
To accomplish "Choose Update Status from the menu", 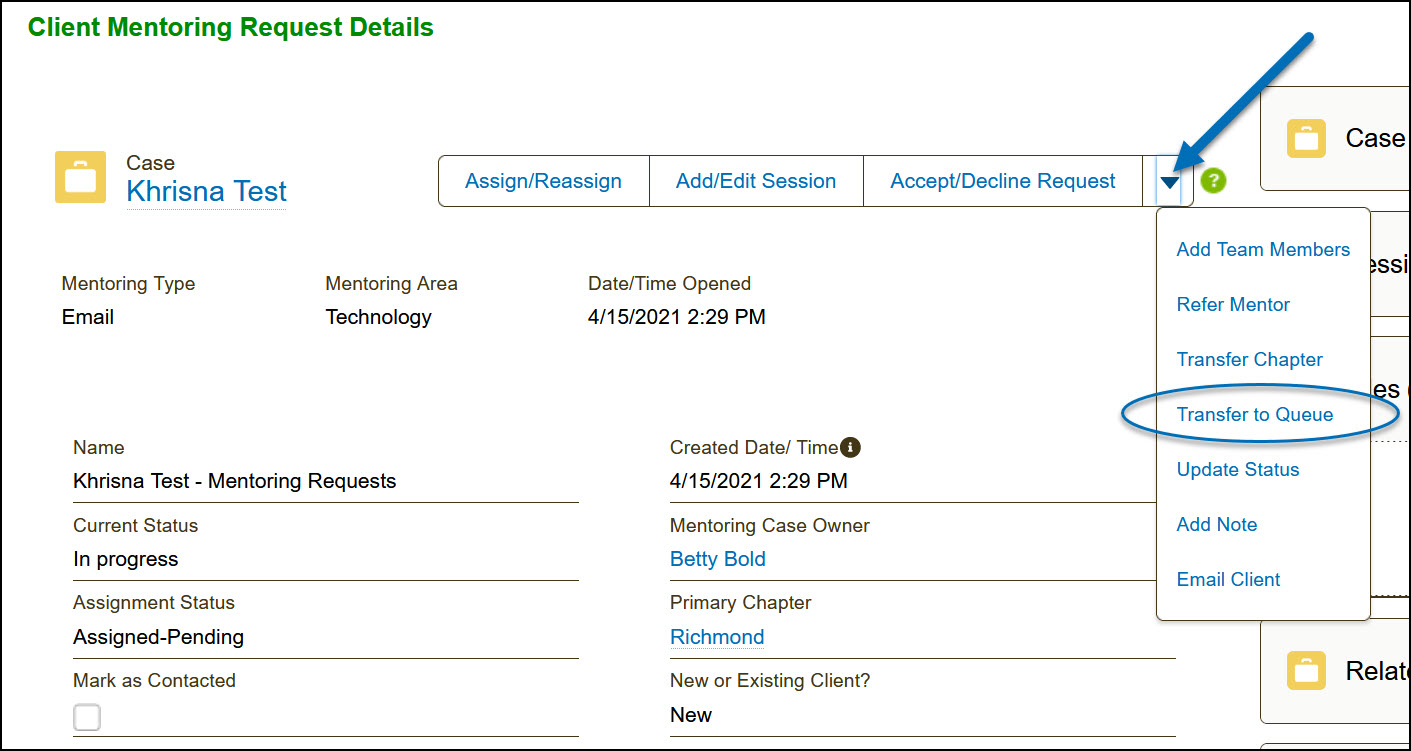I will pyautogui.click(x=1237, y=470).
